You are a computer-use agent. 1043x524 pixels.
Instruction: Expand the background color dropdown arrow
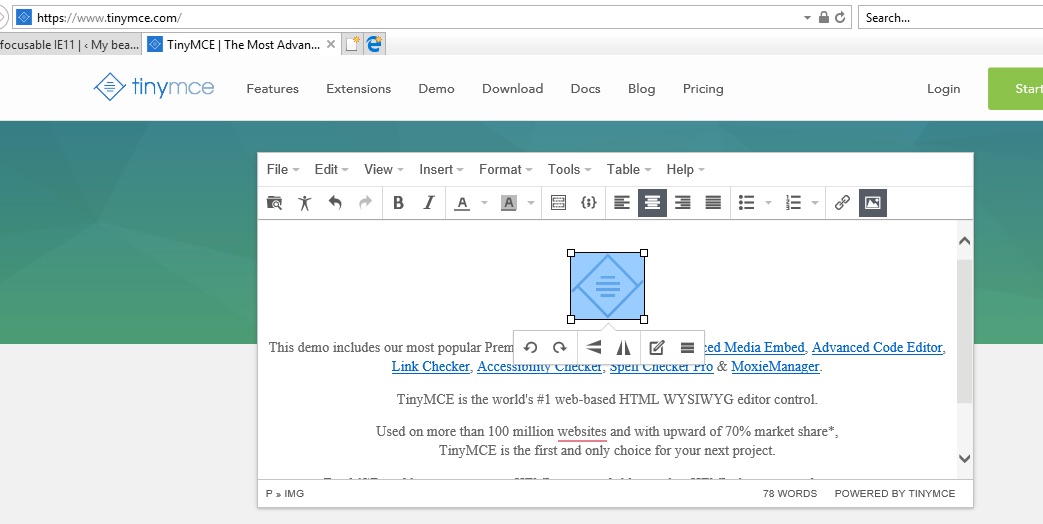[531, 203]
